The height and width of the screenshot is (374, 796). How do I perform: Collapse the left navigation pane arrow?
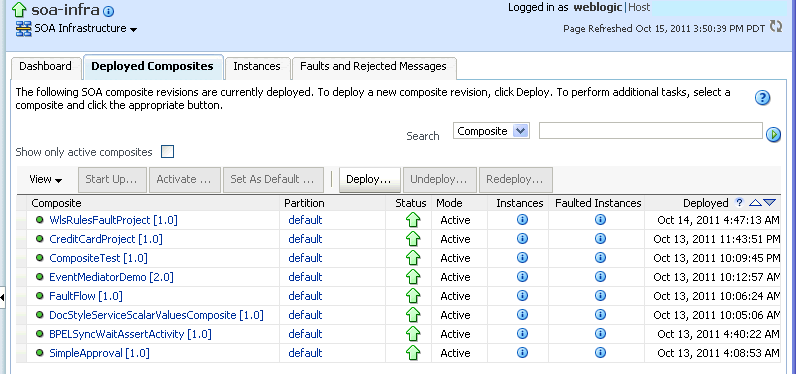click(x=2, y=297)
